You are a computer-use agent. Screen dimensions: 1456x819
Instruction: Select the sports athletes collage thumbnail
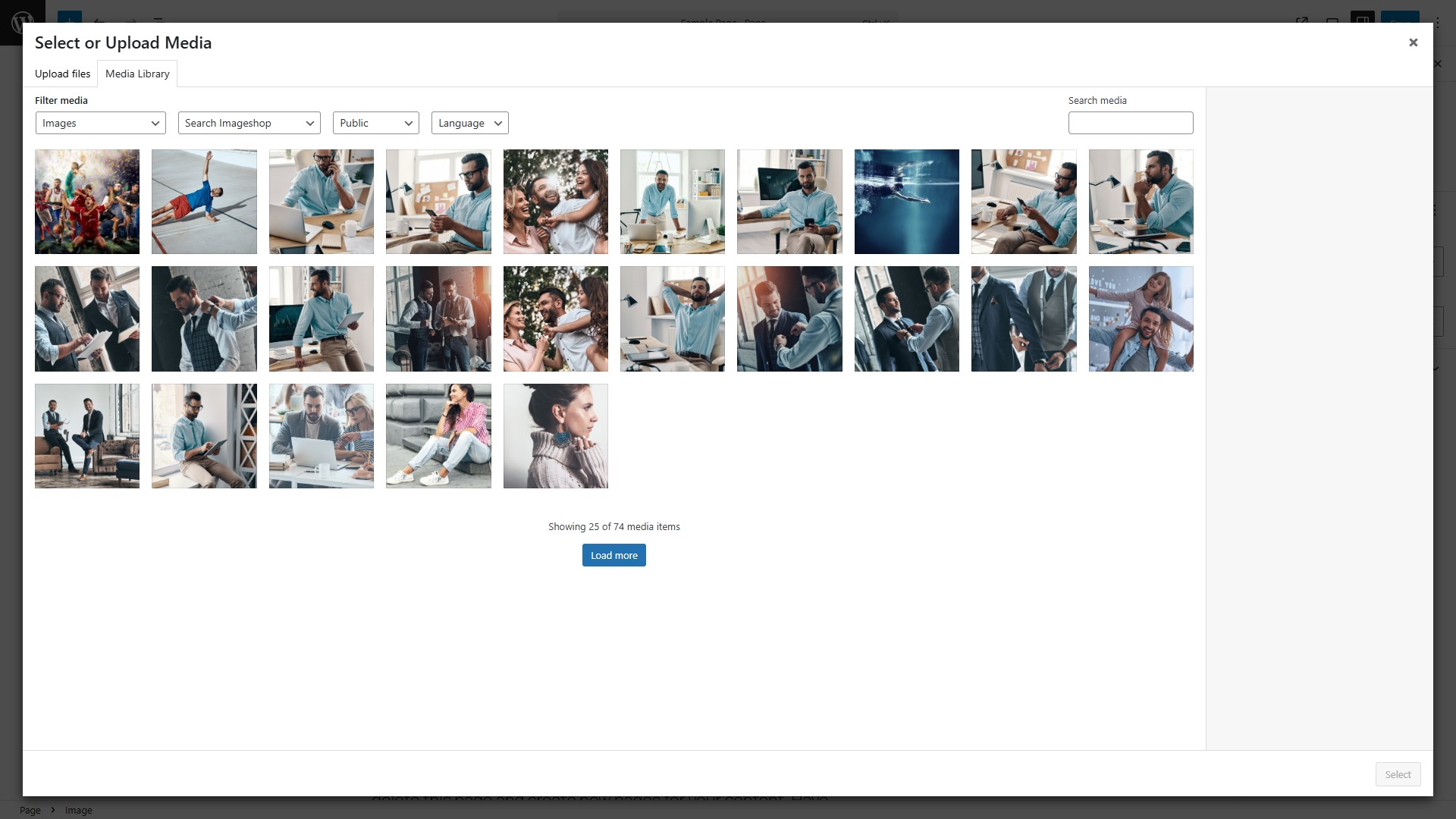coord(87,202)
